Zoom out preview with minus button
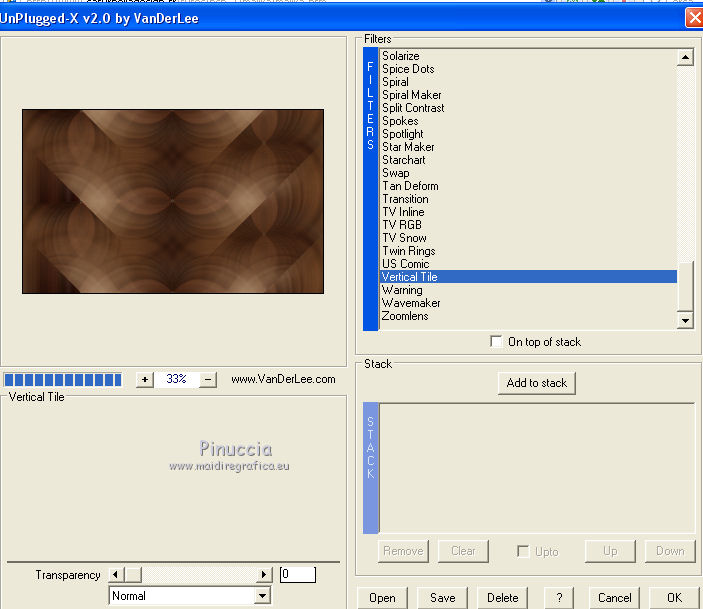Screen dimensions: 703x609 point(208,379)
